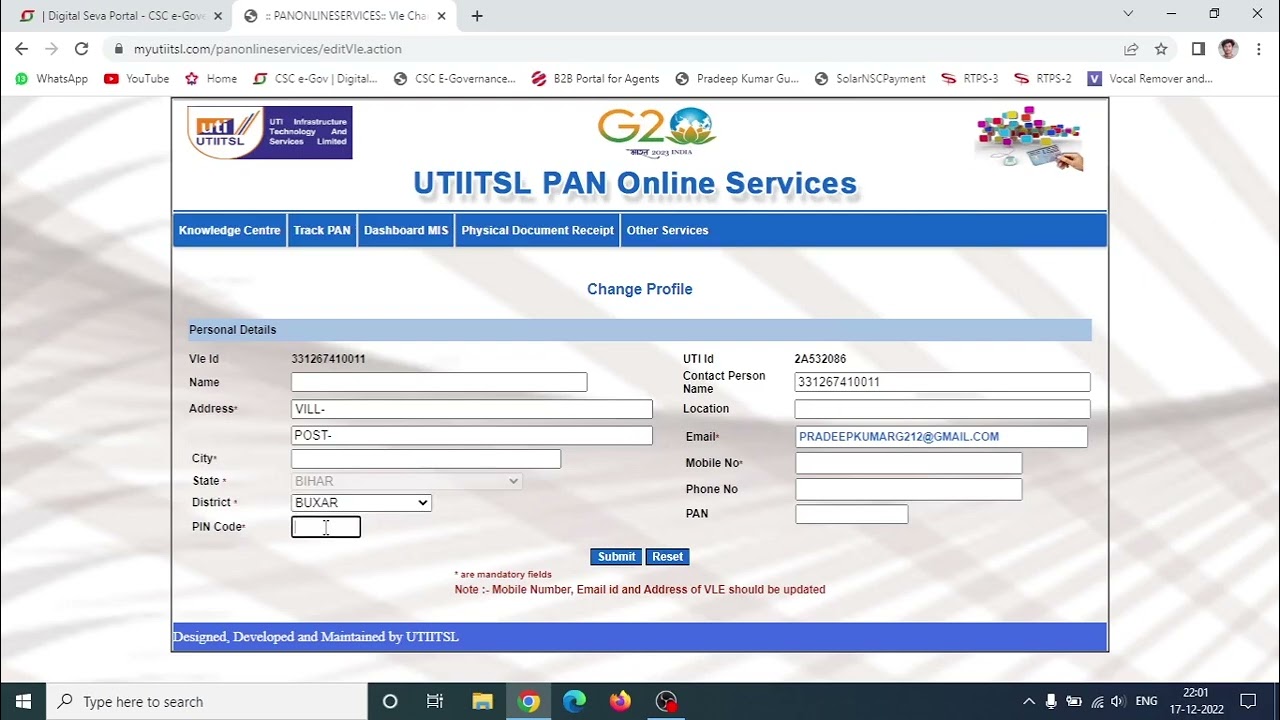Open the Dashboard MIS menu
The image size is (1280, 720).
click(x=406, y=230)
